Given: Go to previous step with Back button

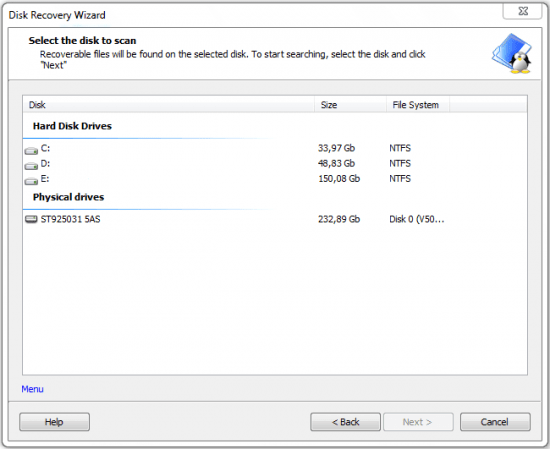Looking at the screenshot, I should [346, 422].
